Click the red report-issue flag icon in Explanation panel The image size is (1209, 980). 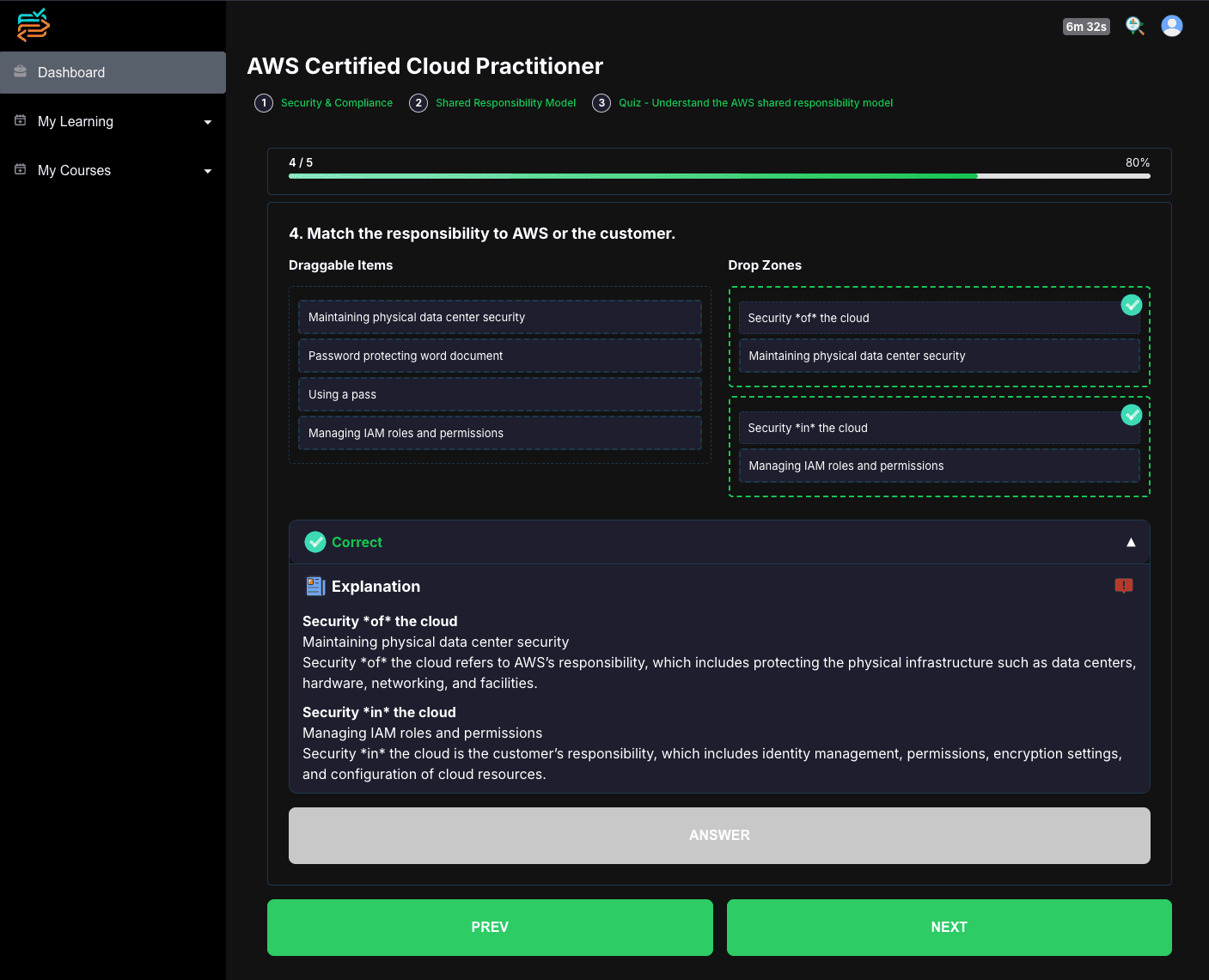(1123, 586)
